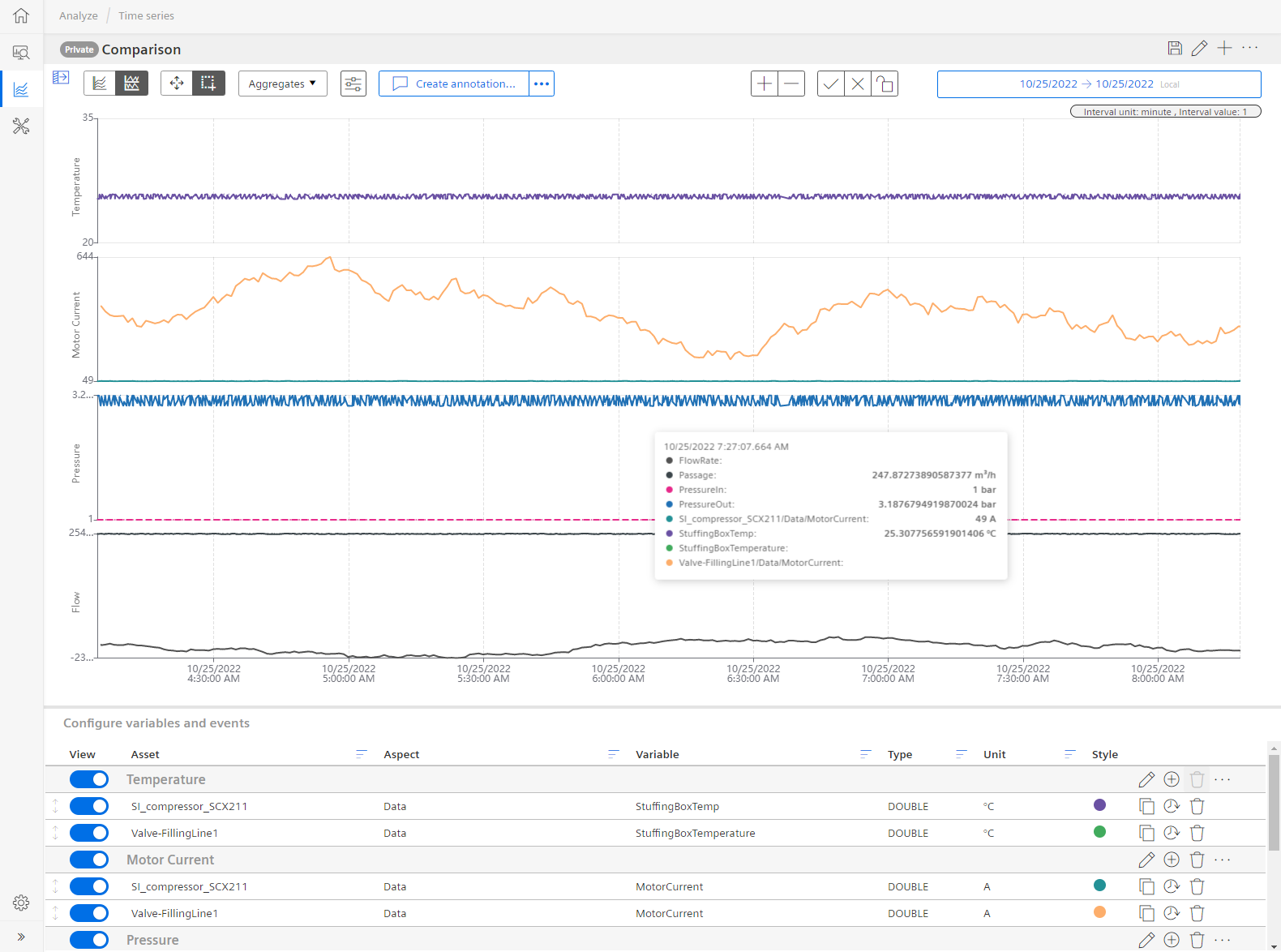Copy Valve-FillingLine1 MotorCurrent row
Image resolution: width=1281 pixels, height=952 pixels.
1146,913
